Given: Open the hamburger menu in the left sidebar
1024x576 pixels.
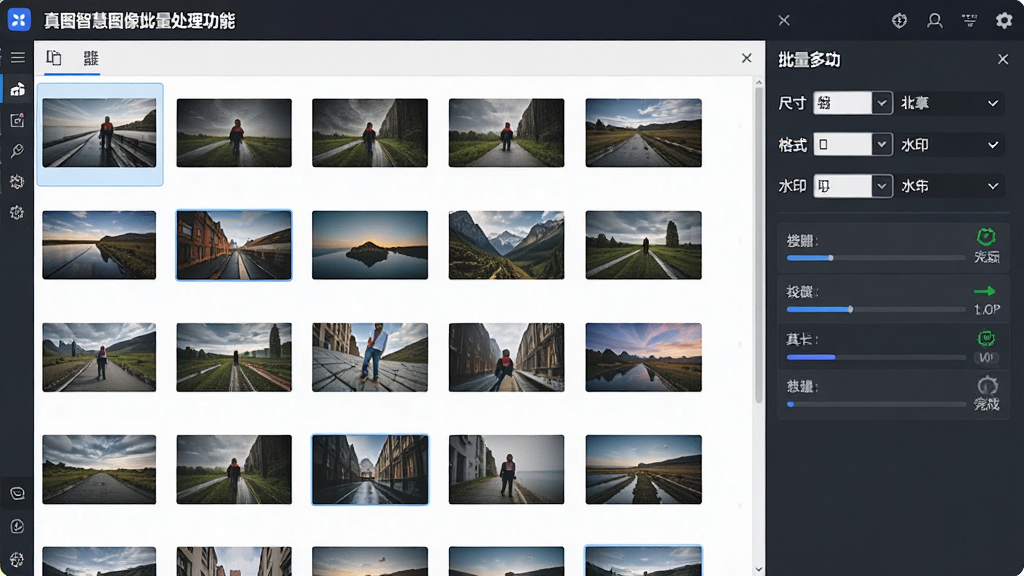Looking at the screenshot, I should point(18,57).
